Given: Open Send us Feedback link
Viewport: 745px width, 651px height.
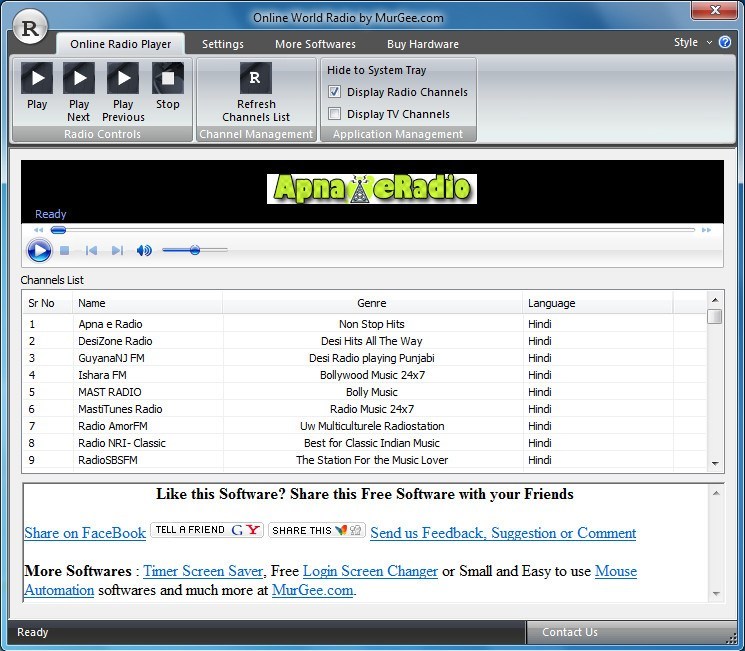Looking at the screenshot, I should 503,533.
